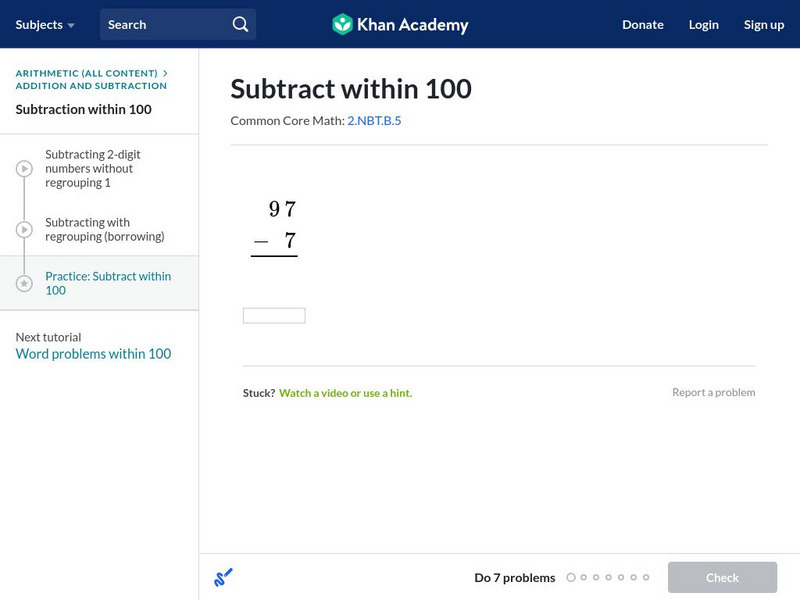Open the scratchpad pencil tool

pyautogui.click(x=223, y=577)
